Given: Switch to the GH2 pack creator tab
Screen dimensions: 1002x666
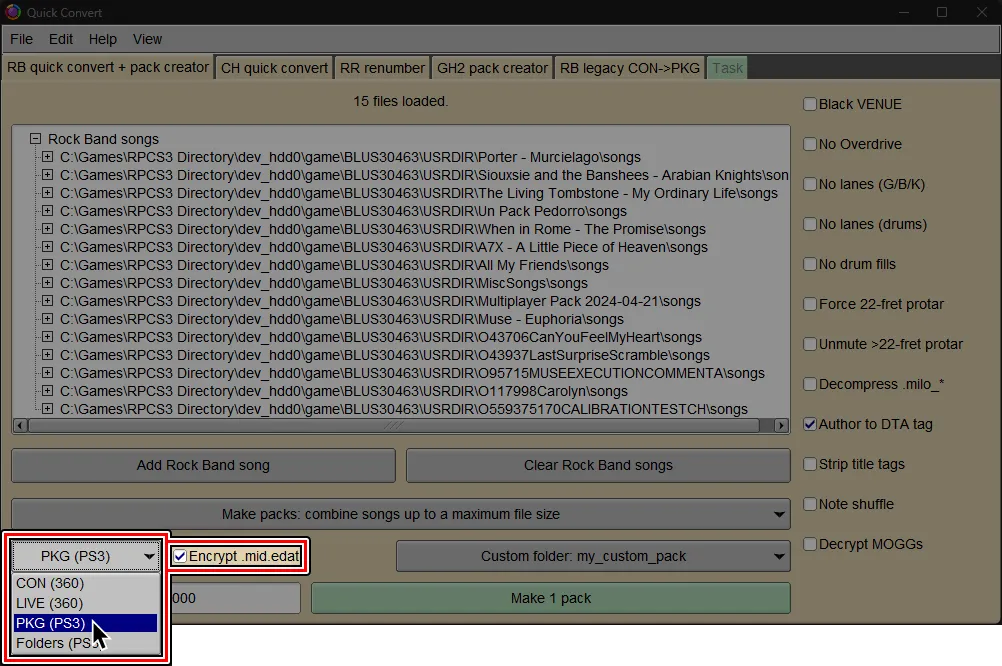Looking at the screenshot, I should tap(492, 67).
